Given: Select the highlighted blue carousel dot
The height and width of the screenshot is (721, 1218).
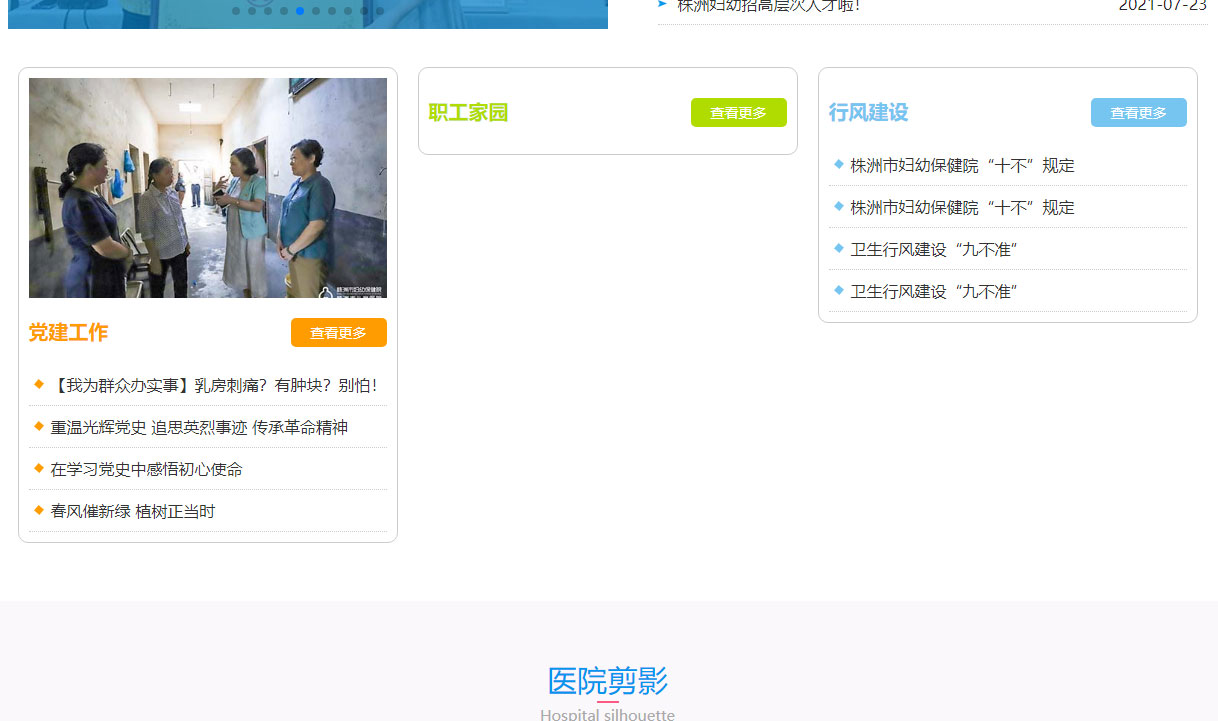Looking at the screenshot, I should click(300, 11).
